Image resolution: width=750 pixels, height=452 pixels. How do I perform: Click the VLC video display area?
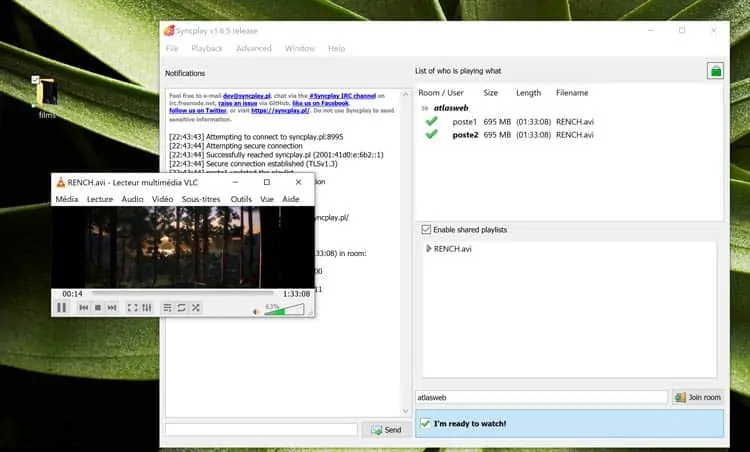(183, 247)
